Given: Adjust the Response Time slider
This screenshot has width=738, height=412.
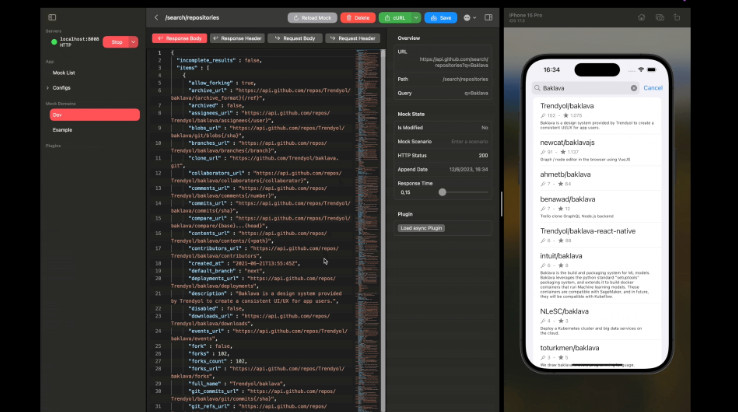Looking at the screenshot, I should [x=442, y=192].
